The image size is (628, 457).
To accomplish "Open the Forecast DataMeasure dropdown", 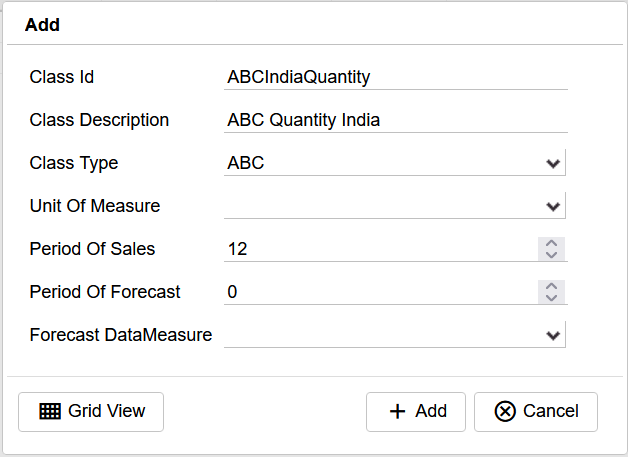I will (x=394, y=335).
